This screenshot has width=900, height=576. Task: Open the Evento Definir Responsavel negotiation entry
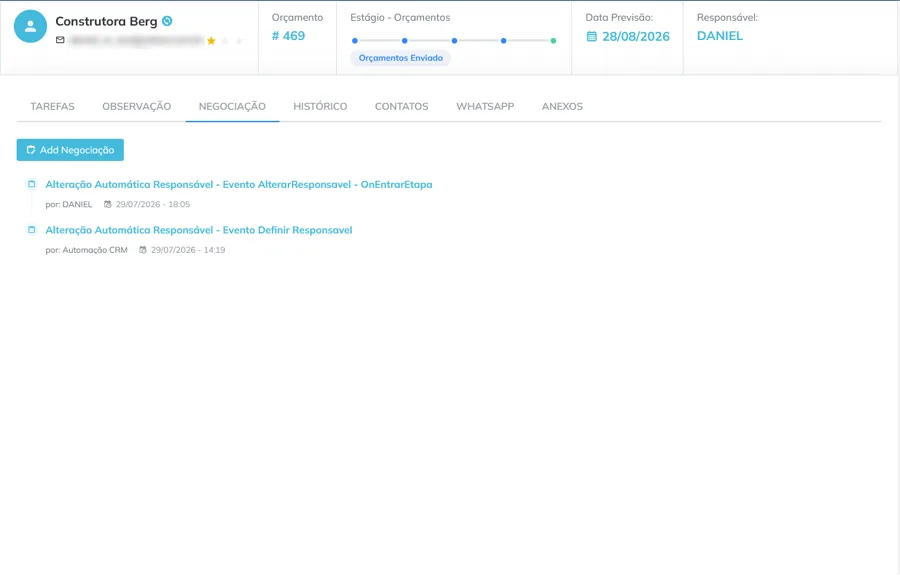pos(199,230)
